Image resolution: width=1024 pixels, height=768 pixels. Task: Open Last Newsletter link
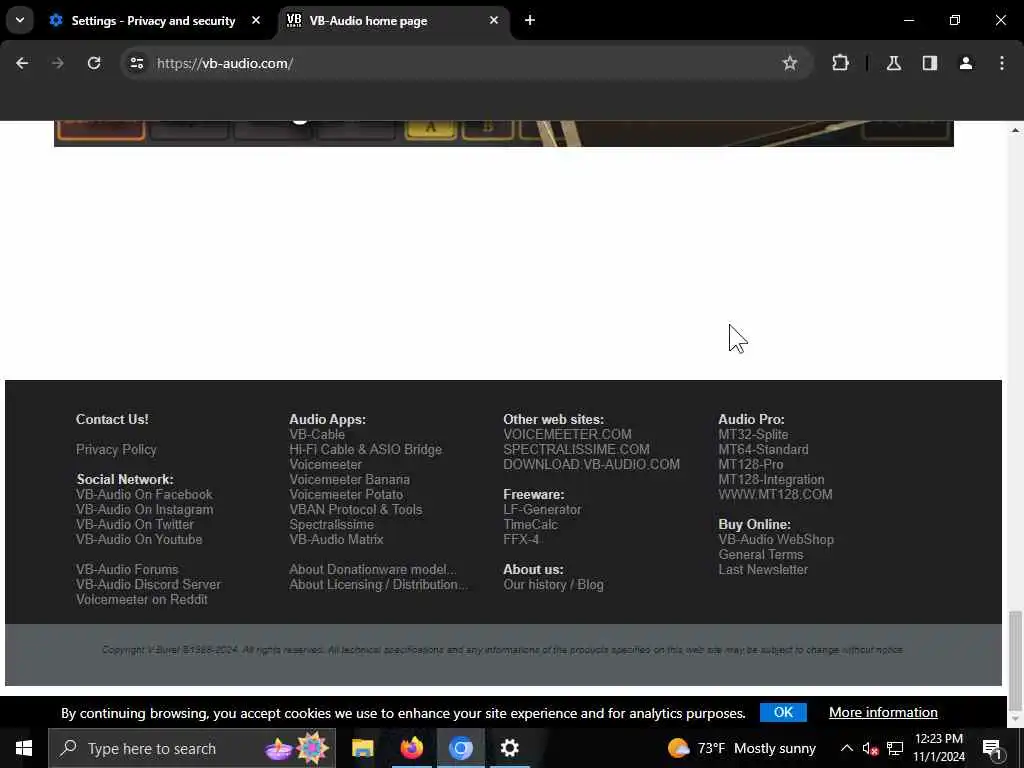pos(763,569)
